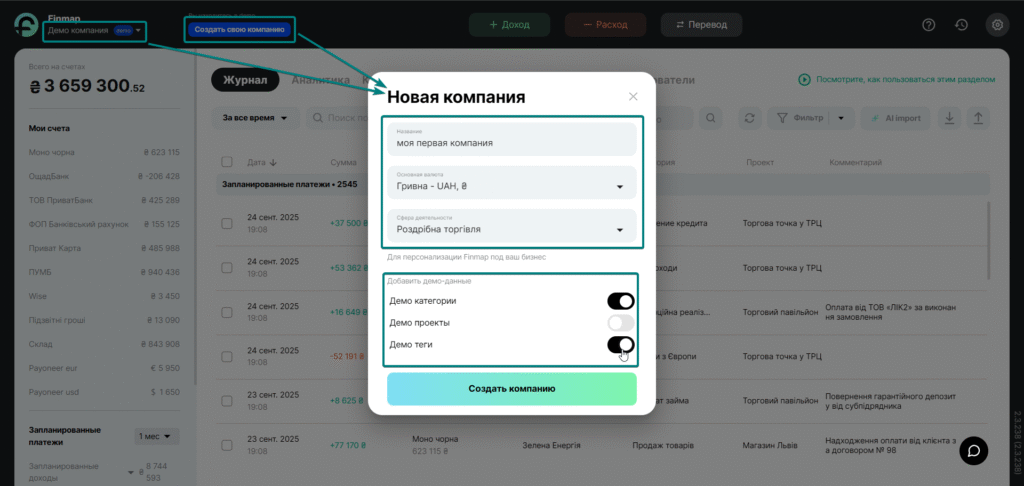Open the history clock icon
Viewport: 1024px width, 486px height.
click(961, 24)
